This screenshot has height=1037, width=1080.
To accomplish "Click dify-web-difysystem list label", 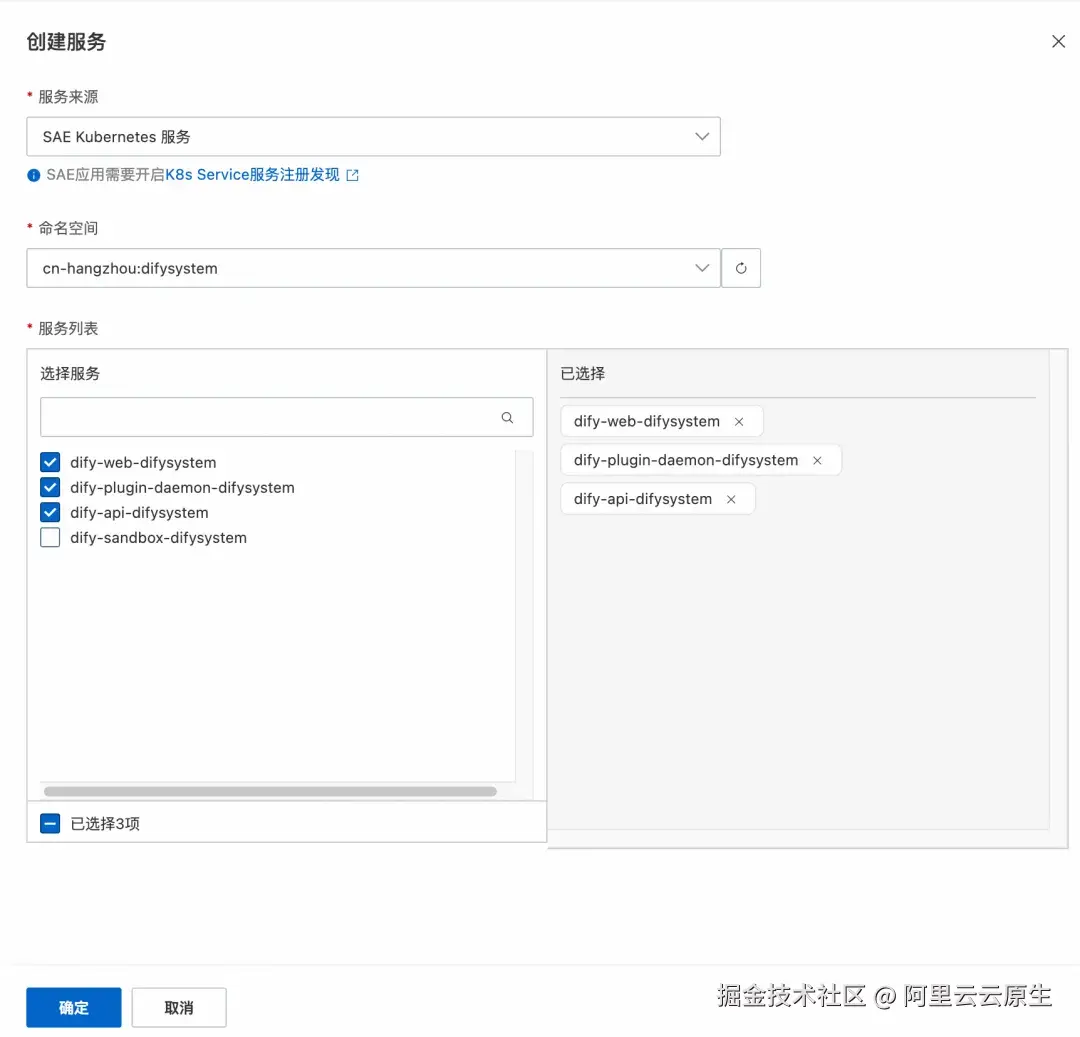I will [x=143, y=463].
